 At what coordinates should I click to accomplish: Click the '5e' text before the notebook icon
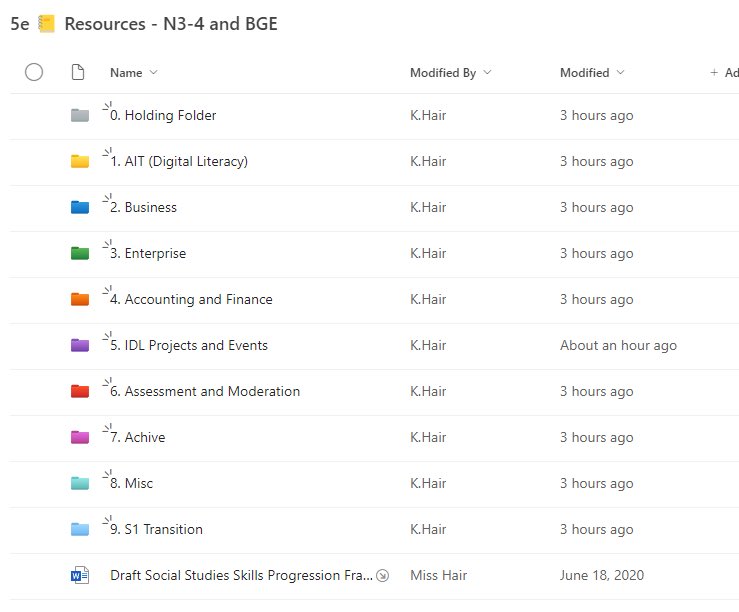click(20, 24)
